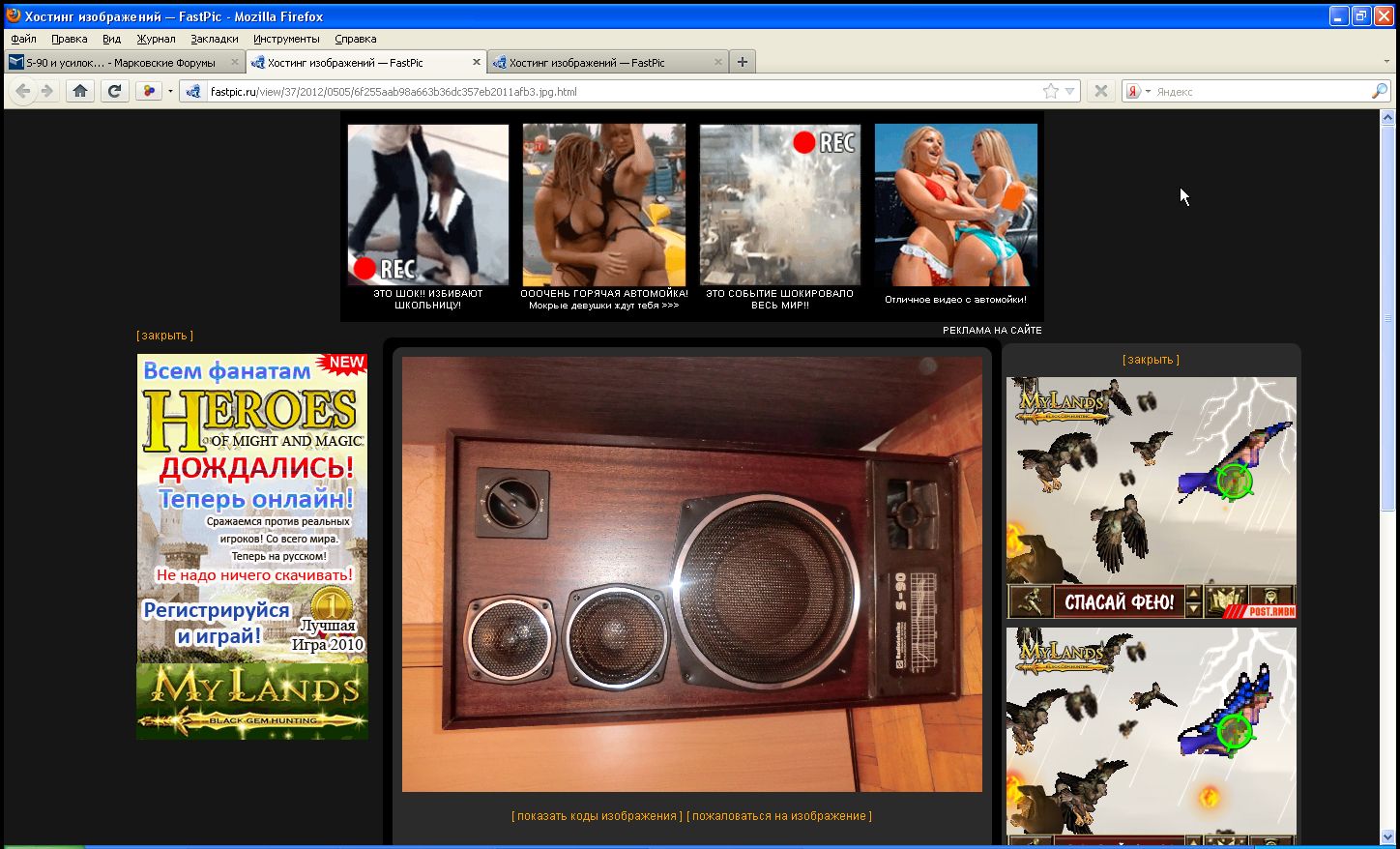Click the Home button in the toolbar

coord(80,91)
